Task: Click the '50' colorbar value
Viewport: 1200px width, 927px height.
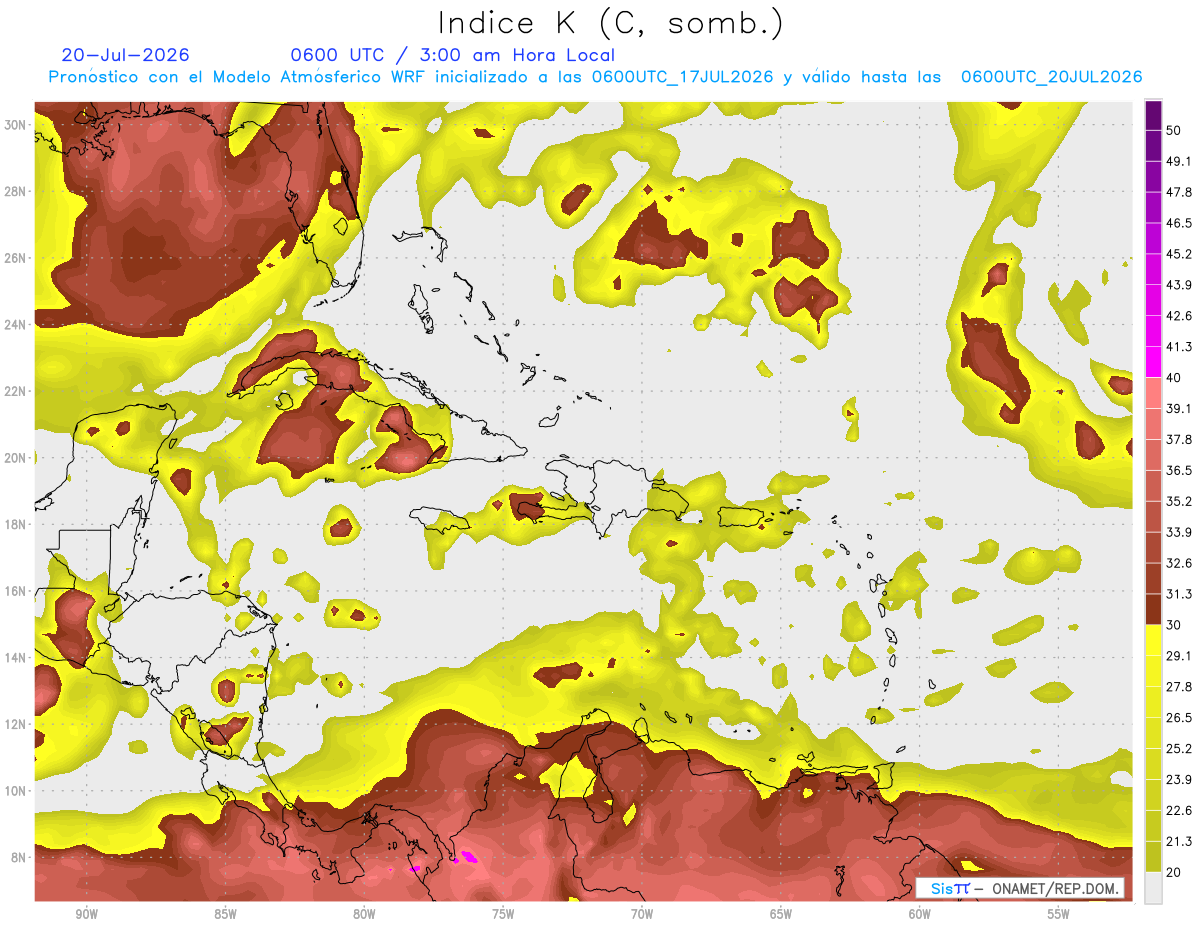Action: (x=1174, y=131)
